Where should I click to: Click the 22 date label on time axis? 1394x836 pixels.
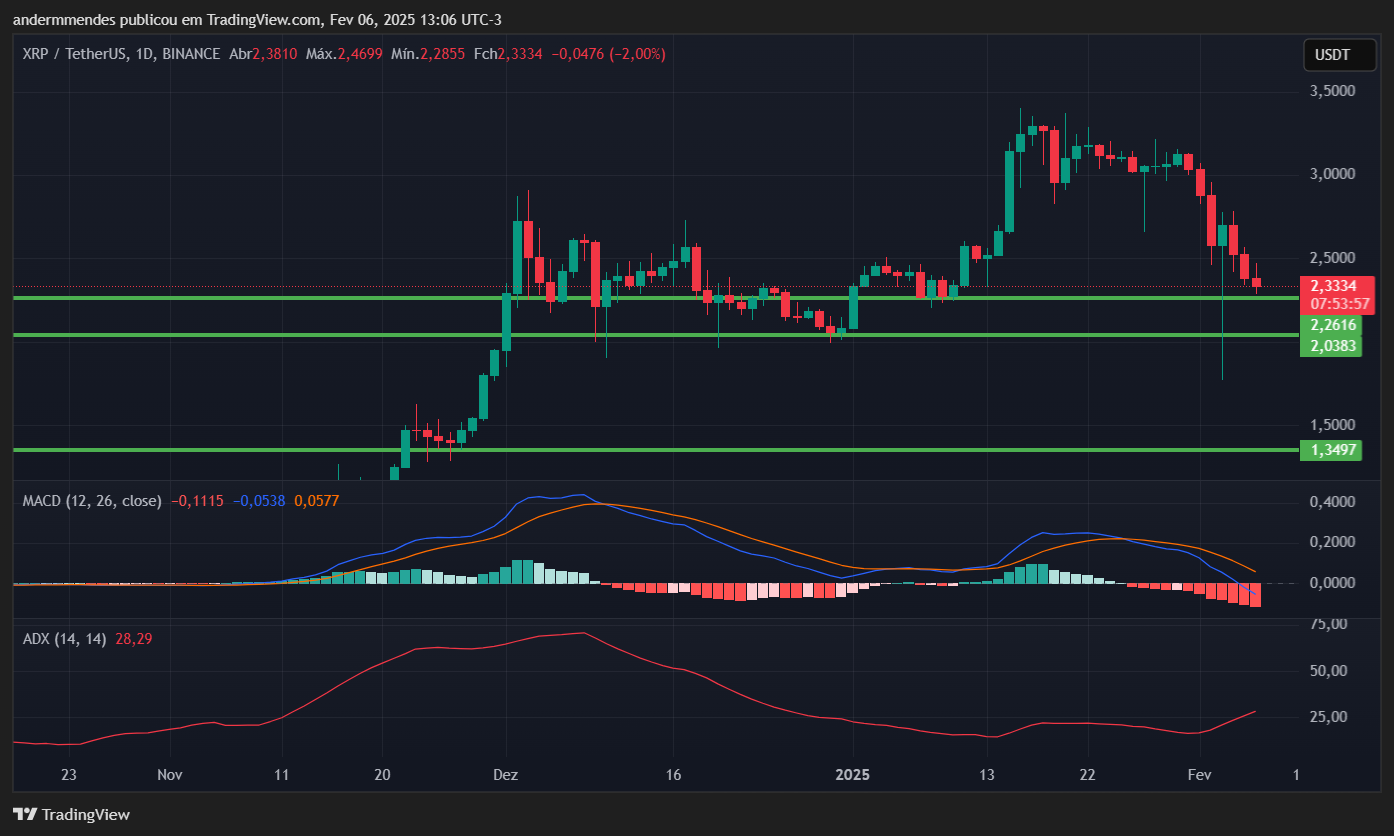pos(1088,774)
